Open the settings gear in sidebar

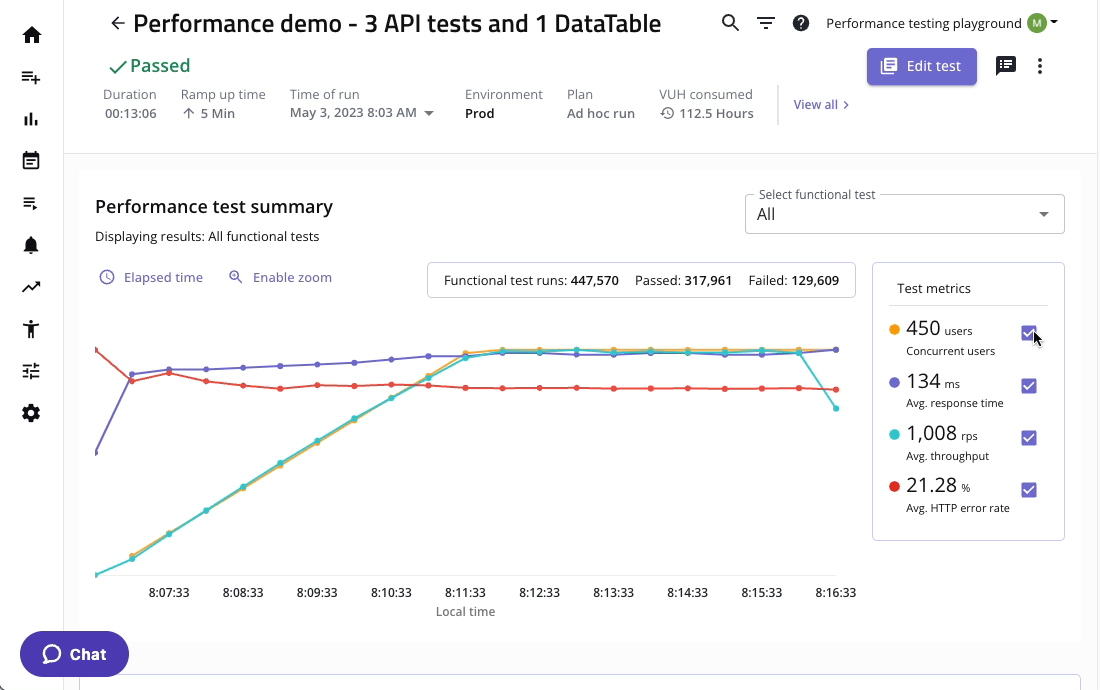click(31, 413)
